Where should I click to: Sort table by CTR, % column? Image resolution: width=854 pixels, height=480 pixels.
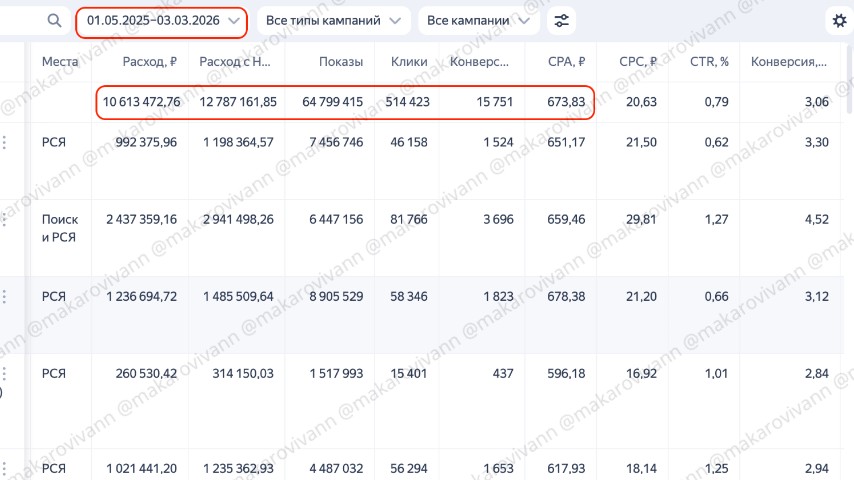pos(708,62)
